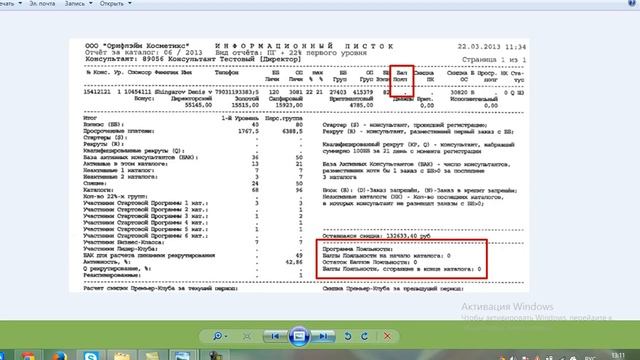Open the Печать dropdown menu
The height and width of the screenshot is (360, 640).
point(10,3)
